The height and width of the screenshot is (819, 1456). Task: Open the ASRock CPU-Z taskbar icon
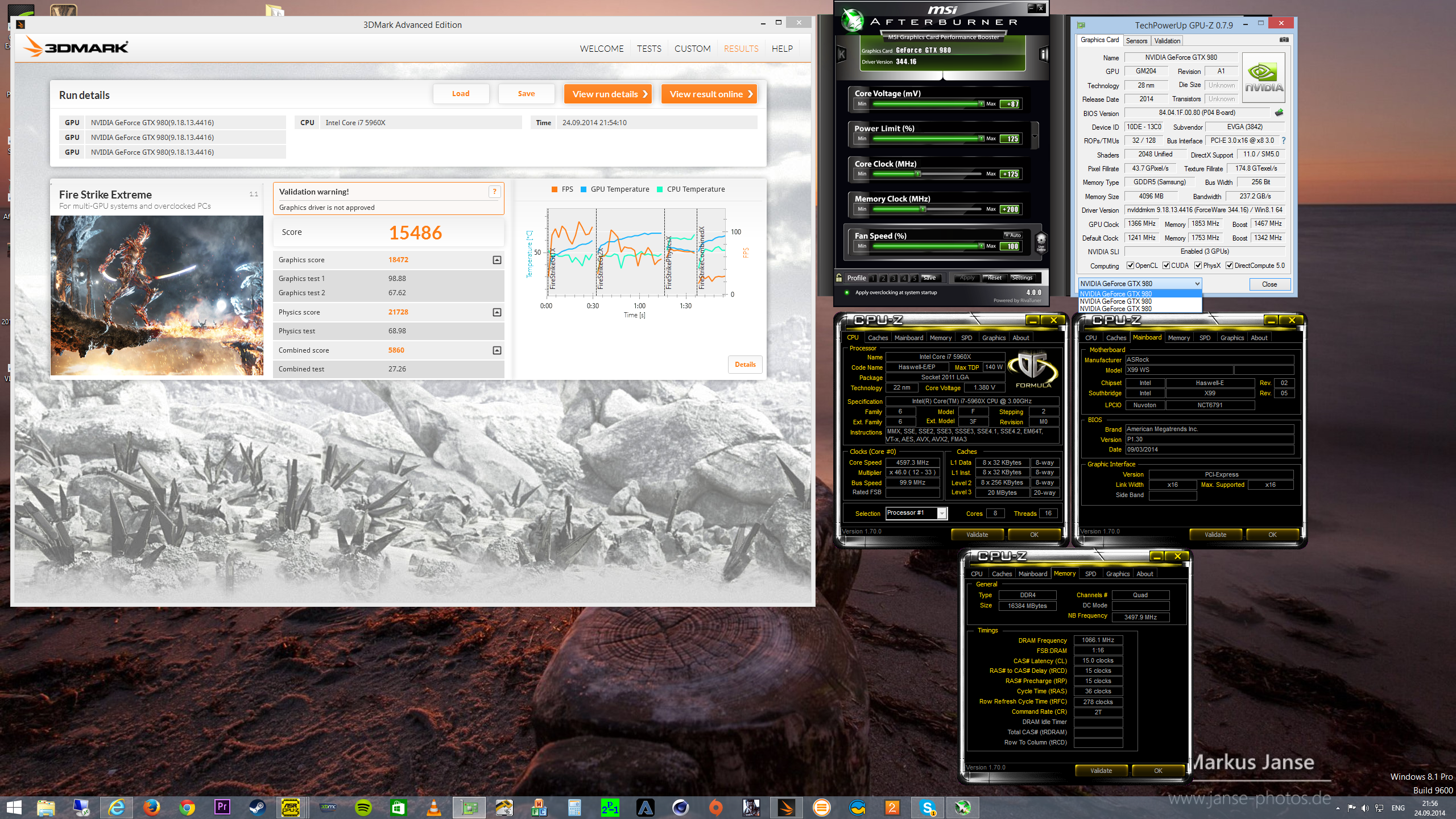[x=291, y=807]
